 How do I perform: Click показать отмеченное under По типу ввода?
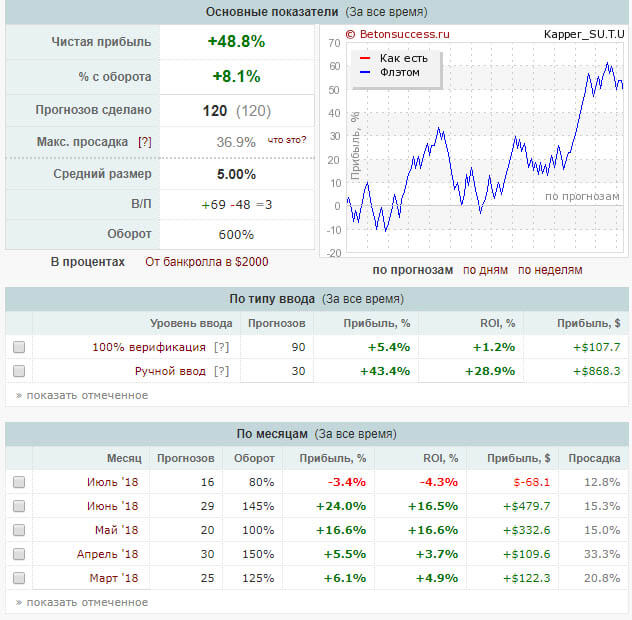click(81, 395)
